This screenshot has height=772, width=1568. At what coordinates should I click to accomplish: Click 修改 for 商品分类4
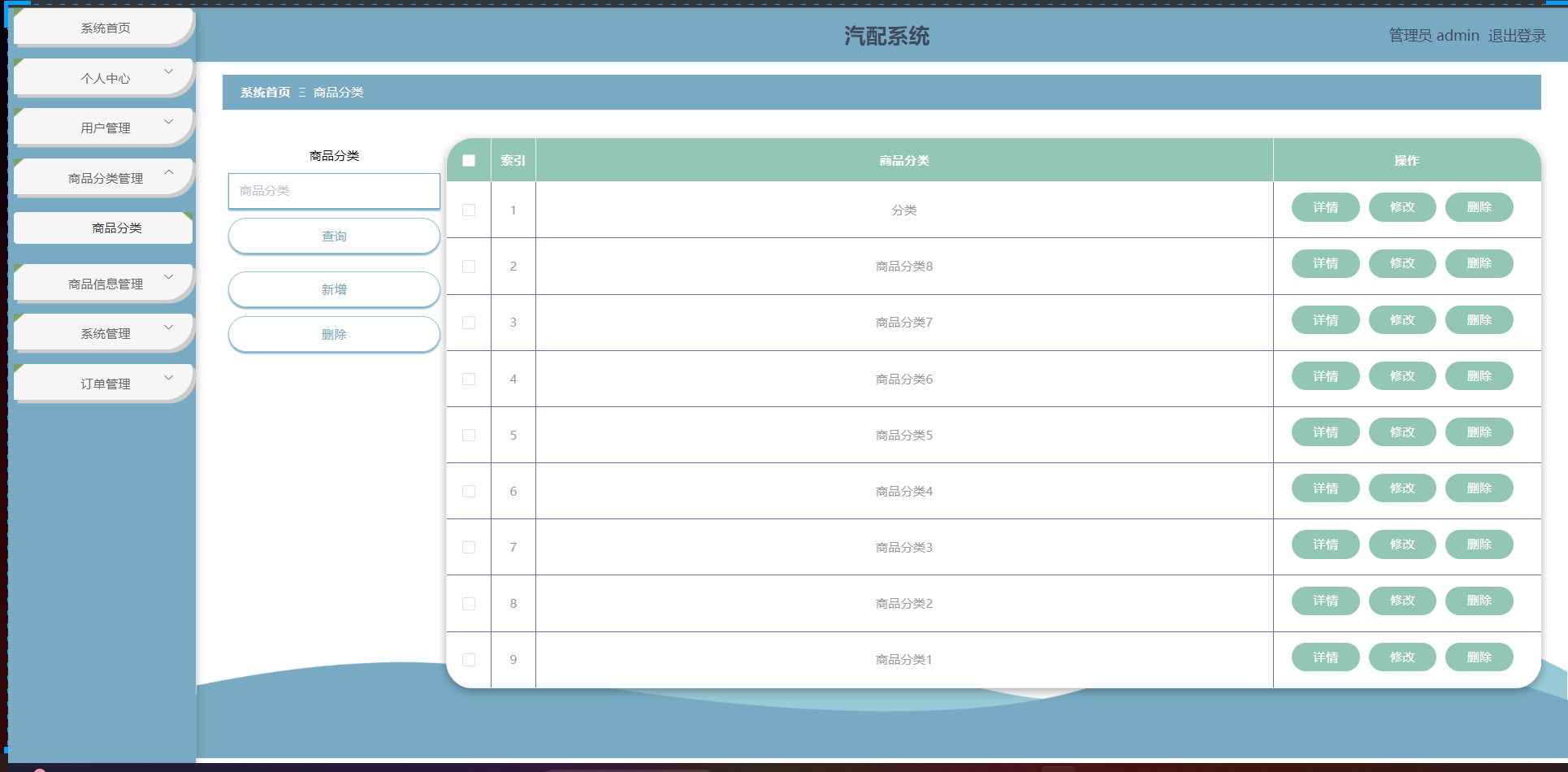point(1402,488)
